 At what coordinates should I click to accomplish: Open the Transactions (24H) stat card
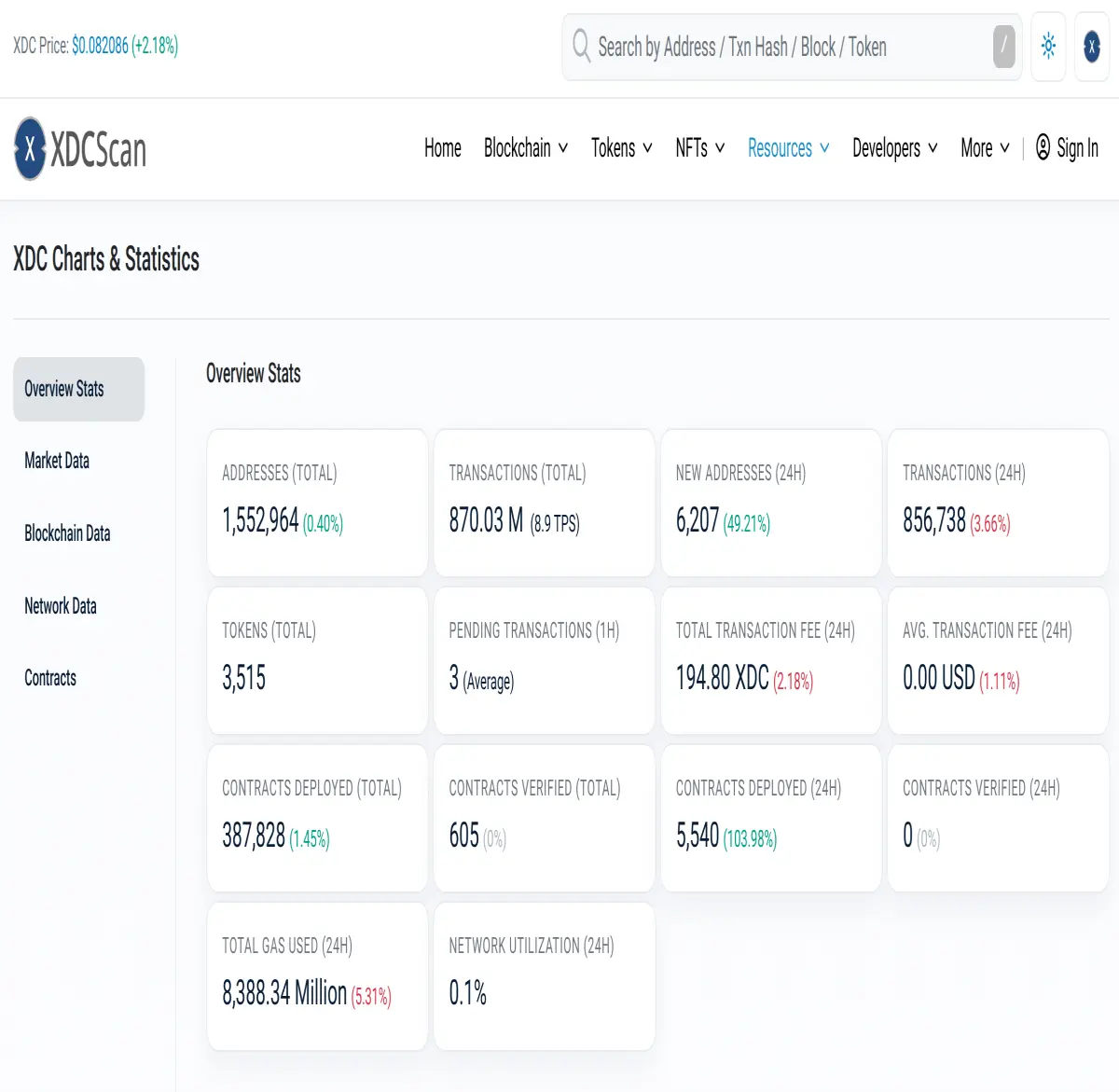998,503
